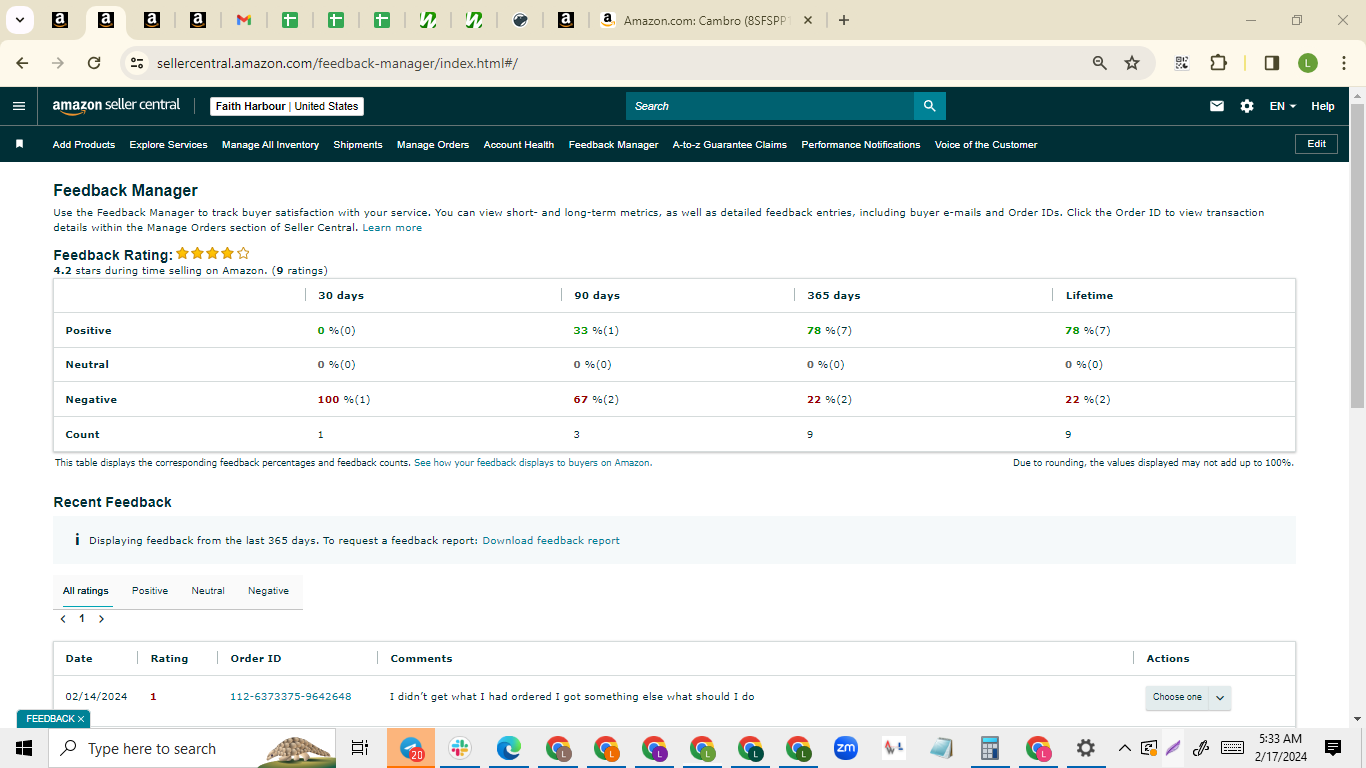Open Telegram from the taskbar

(412, 748)
